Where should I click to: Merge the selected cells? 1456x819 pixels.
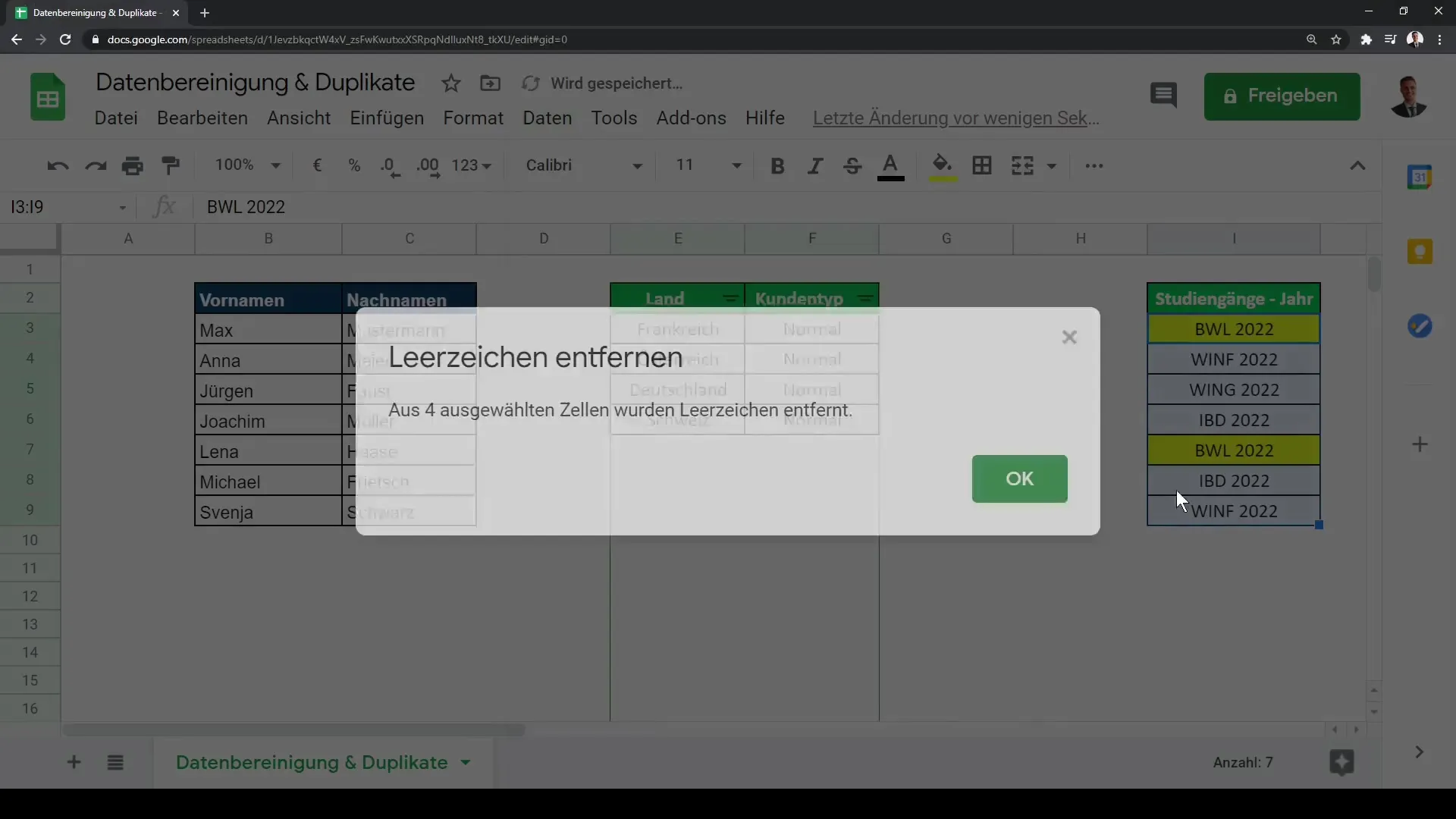1022,165
